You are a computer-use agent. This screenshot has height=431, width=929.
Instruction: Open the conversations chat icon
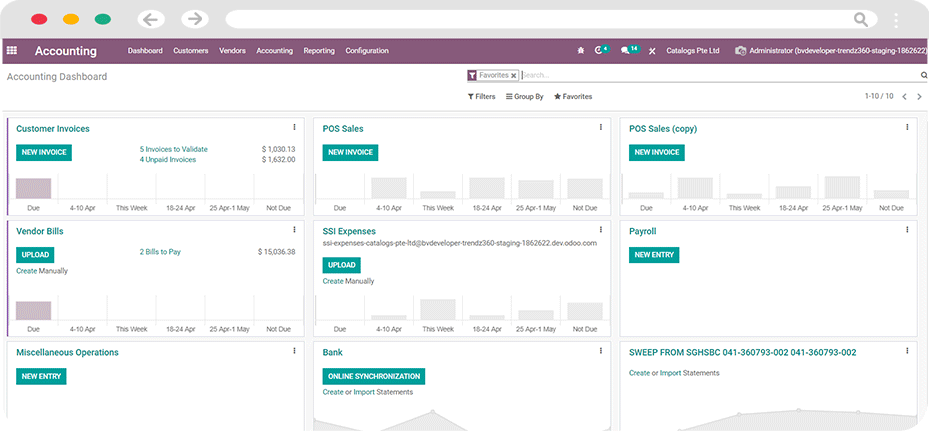[x=624, y=51]
